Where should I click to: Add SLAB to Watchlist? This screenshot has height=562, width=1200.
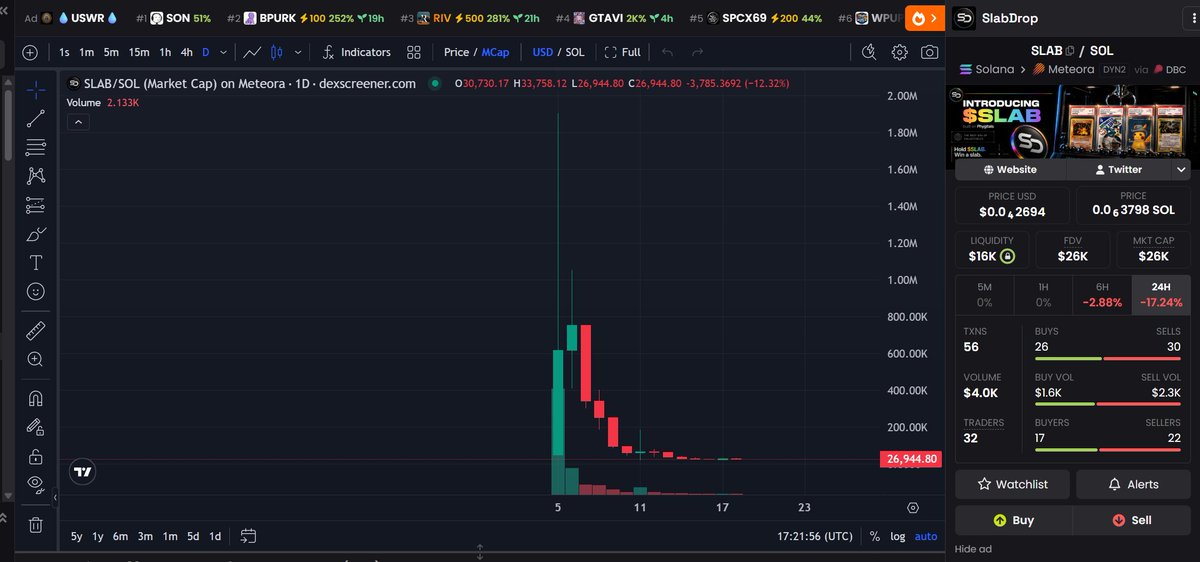coord(1012,484)
